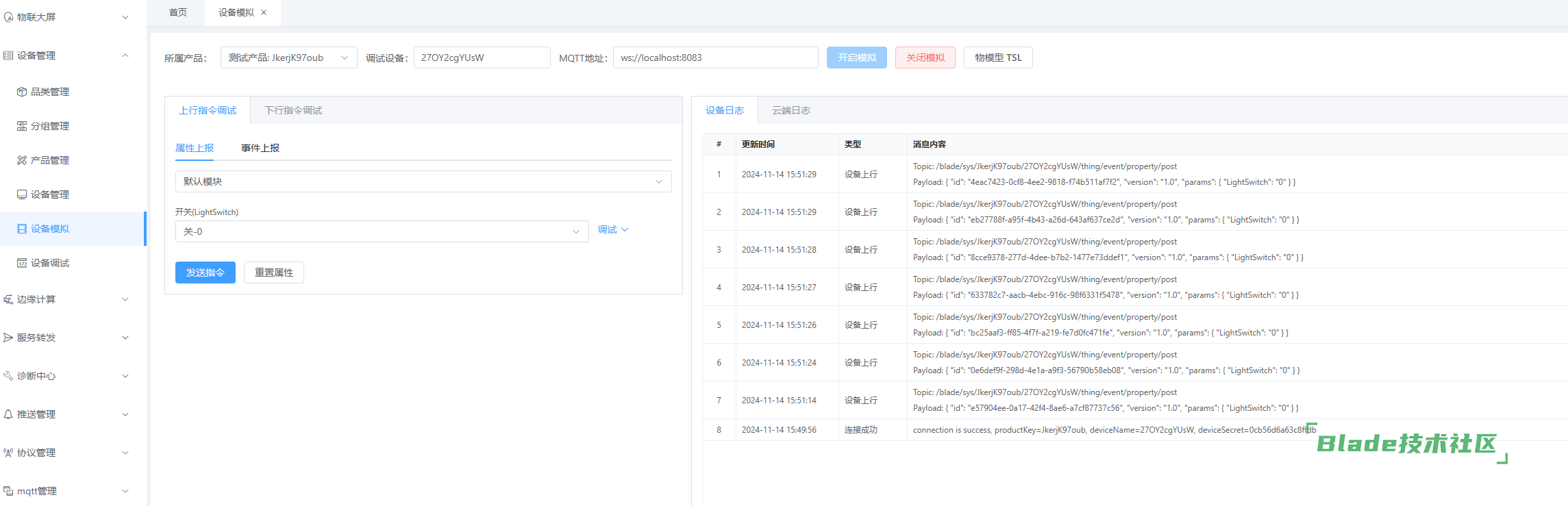Image resolution: width=1568 pixels, height=506 pixels.
Task: Expand the 边缘计算 menu chevron
Action: click(x=125, y=299)
